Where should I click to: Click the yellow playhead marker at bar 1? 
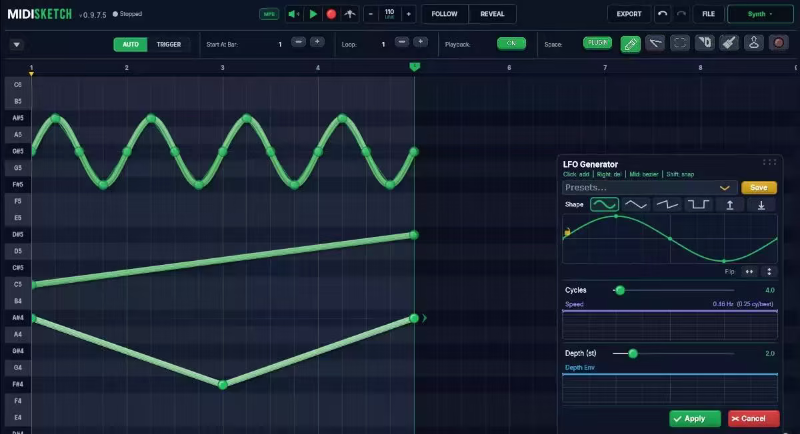(32, 74)
